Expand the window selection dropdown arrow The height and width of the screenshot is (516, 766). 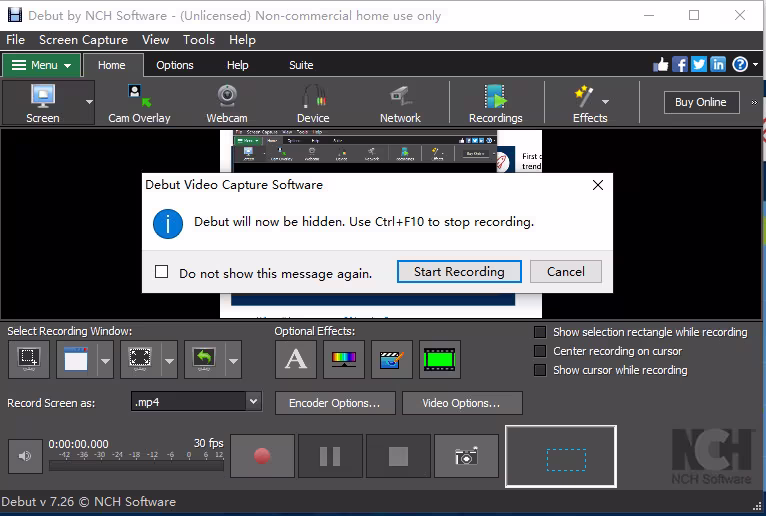[105, 360]
